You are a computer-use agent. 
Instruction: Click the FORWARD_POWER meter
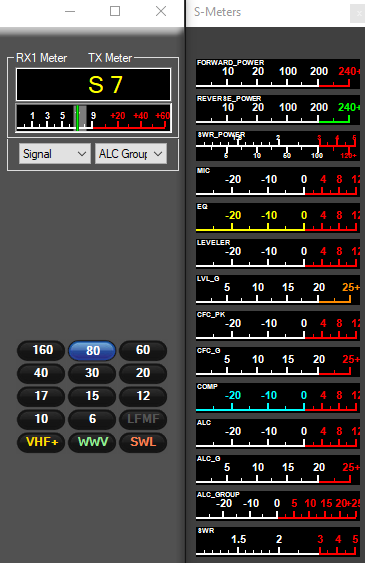tap(278, 74)
